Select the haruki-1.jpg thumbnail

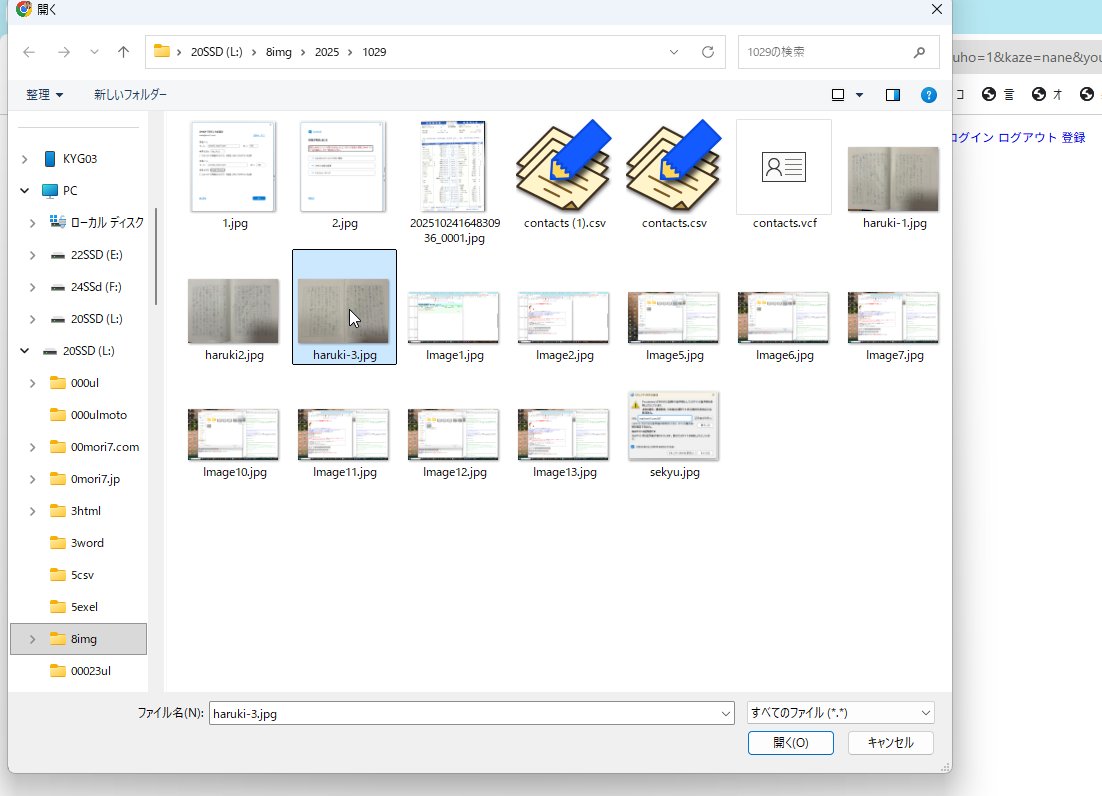893,180
